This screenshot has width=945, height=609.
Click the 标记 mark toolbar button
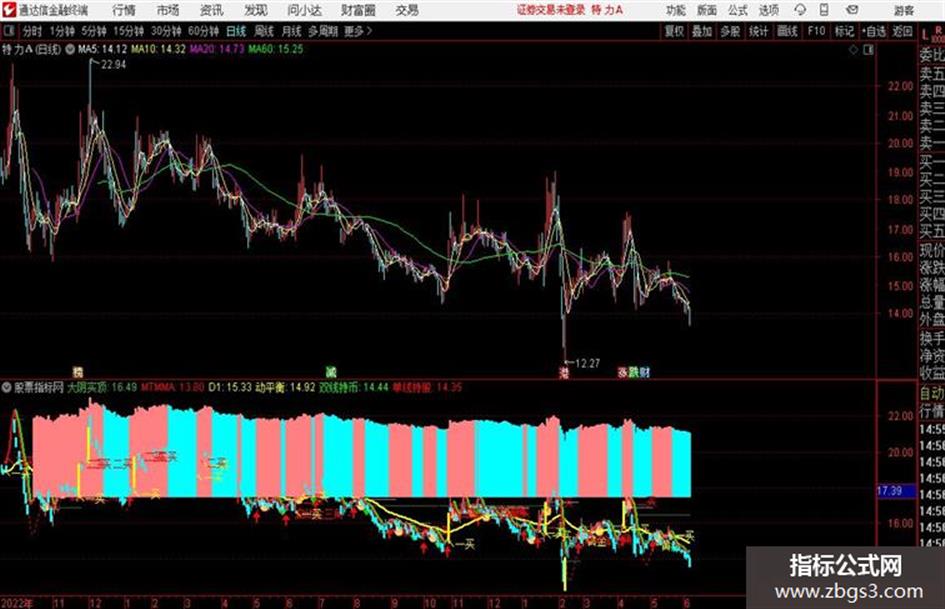[844, 31]
